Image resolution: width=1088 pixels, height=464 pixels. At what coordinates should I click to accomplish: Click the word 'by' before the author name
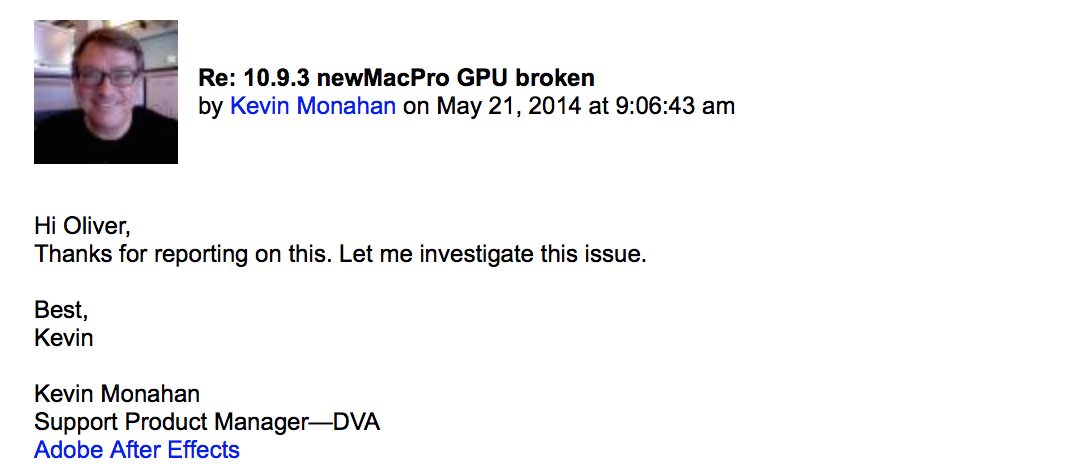tap(211, 106)
